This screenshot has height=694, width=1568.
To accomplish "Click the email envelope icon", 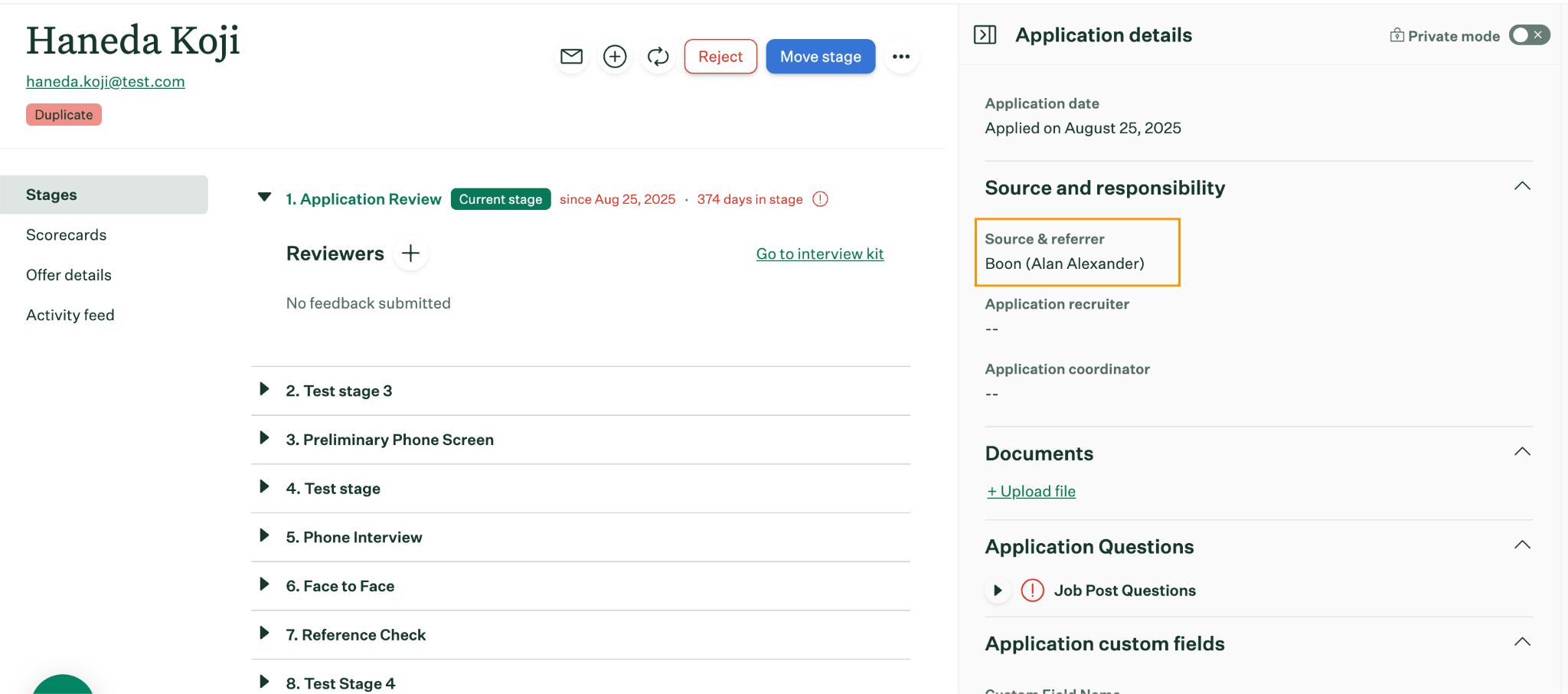I will click(571, 57).
